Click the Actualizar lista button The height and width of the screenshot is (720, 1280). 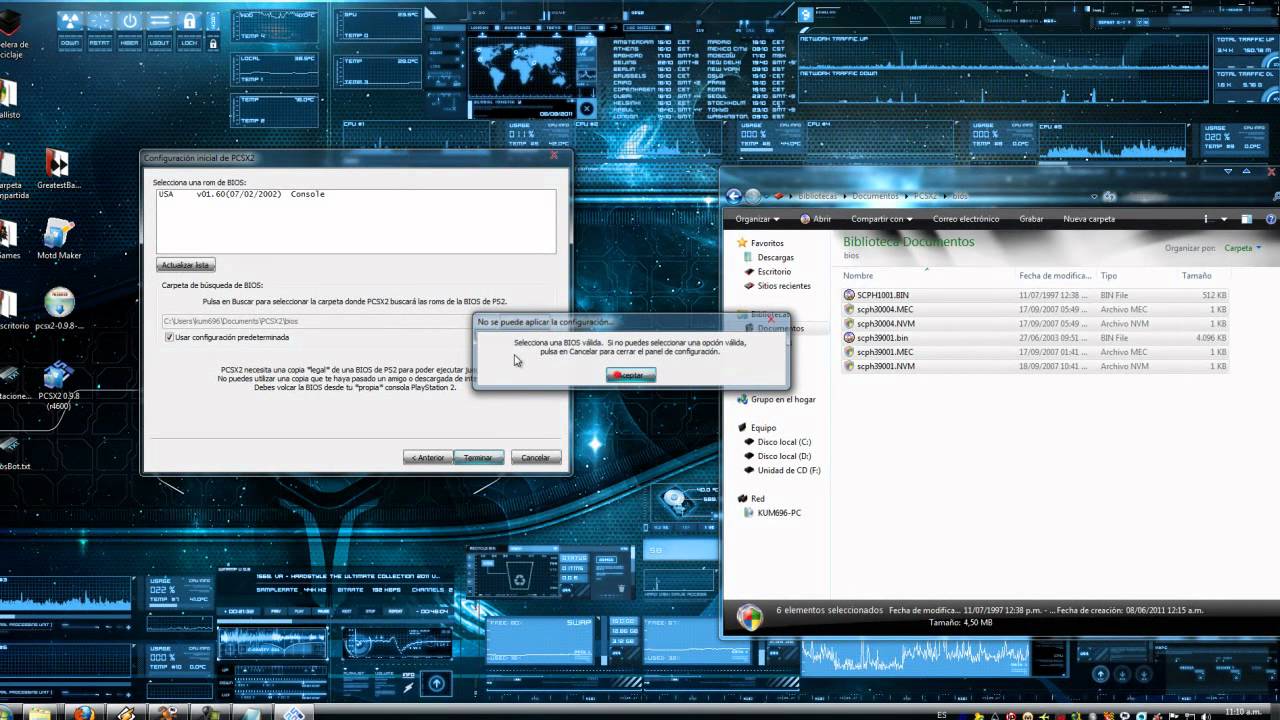click(186, 265)
